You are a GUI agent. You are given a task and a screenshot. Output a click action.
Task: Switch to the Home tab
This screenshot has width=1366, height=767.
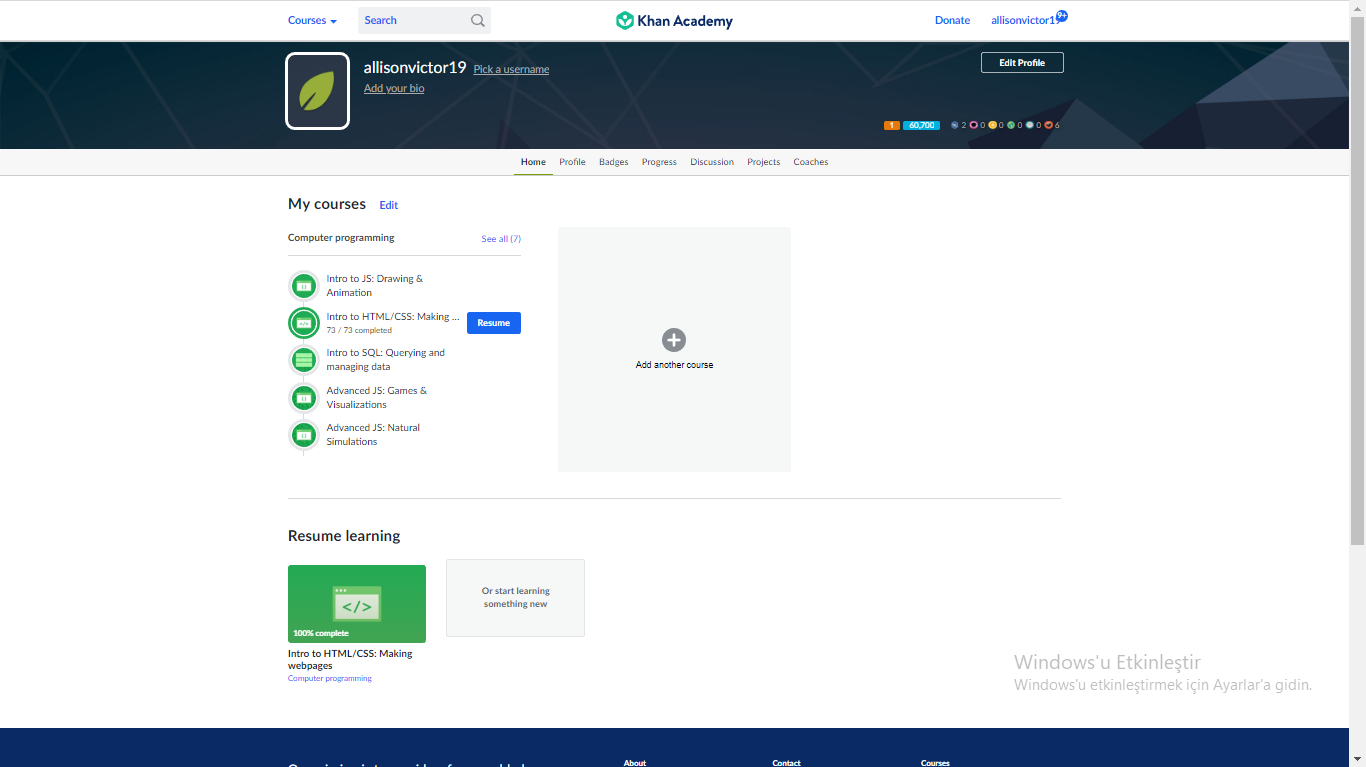(533, 162)
